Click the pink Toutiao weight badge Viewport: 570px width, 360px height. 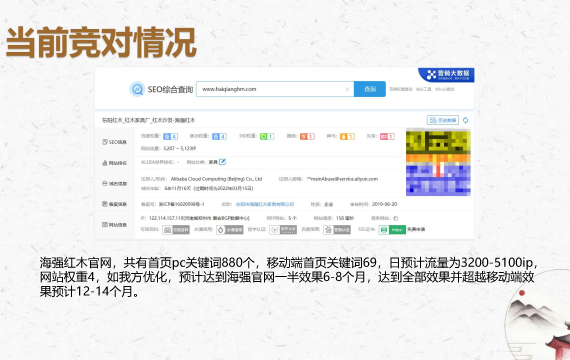[387, 136]
